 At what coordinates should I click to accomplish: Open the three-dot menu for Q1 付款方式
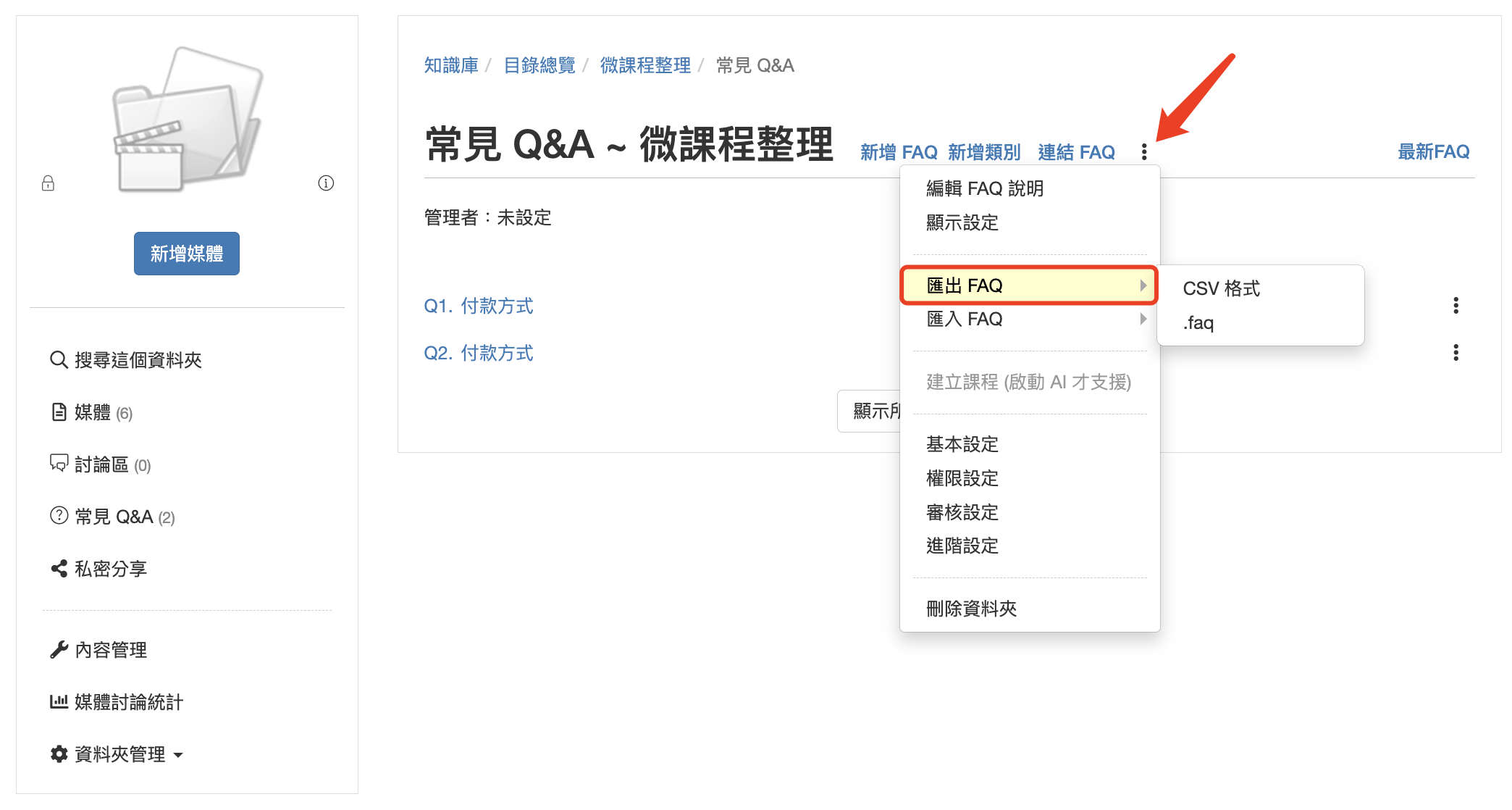1456,306
